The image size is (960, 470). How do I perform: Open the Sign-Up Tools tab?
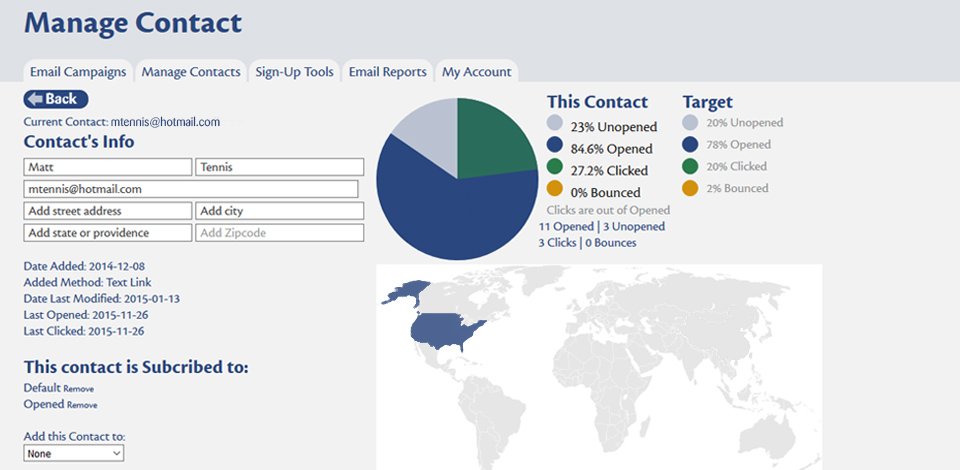pos(294,72)
